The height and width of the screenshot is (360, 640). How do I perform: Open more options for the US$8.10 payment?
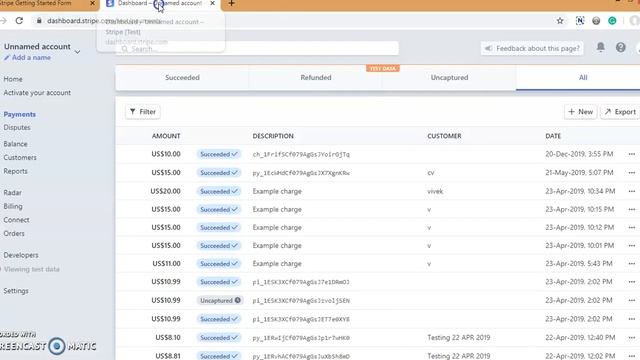(631, 338)
